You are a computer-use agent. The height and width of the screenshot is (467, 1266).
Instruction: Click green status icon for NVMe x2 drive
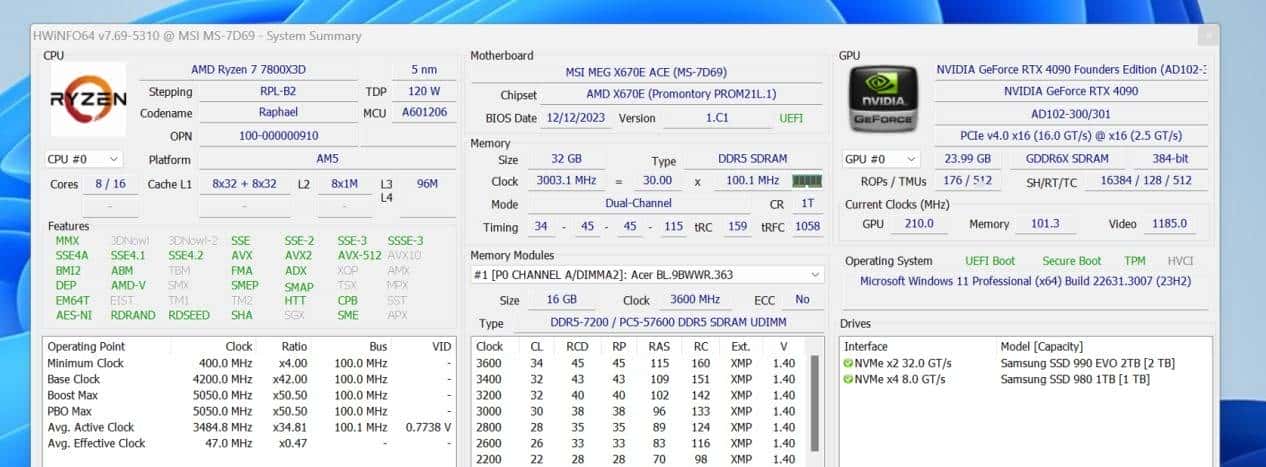pyautogui.click(x=848, y=363)
